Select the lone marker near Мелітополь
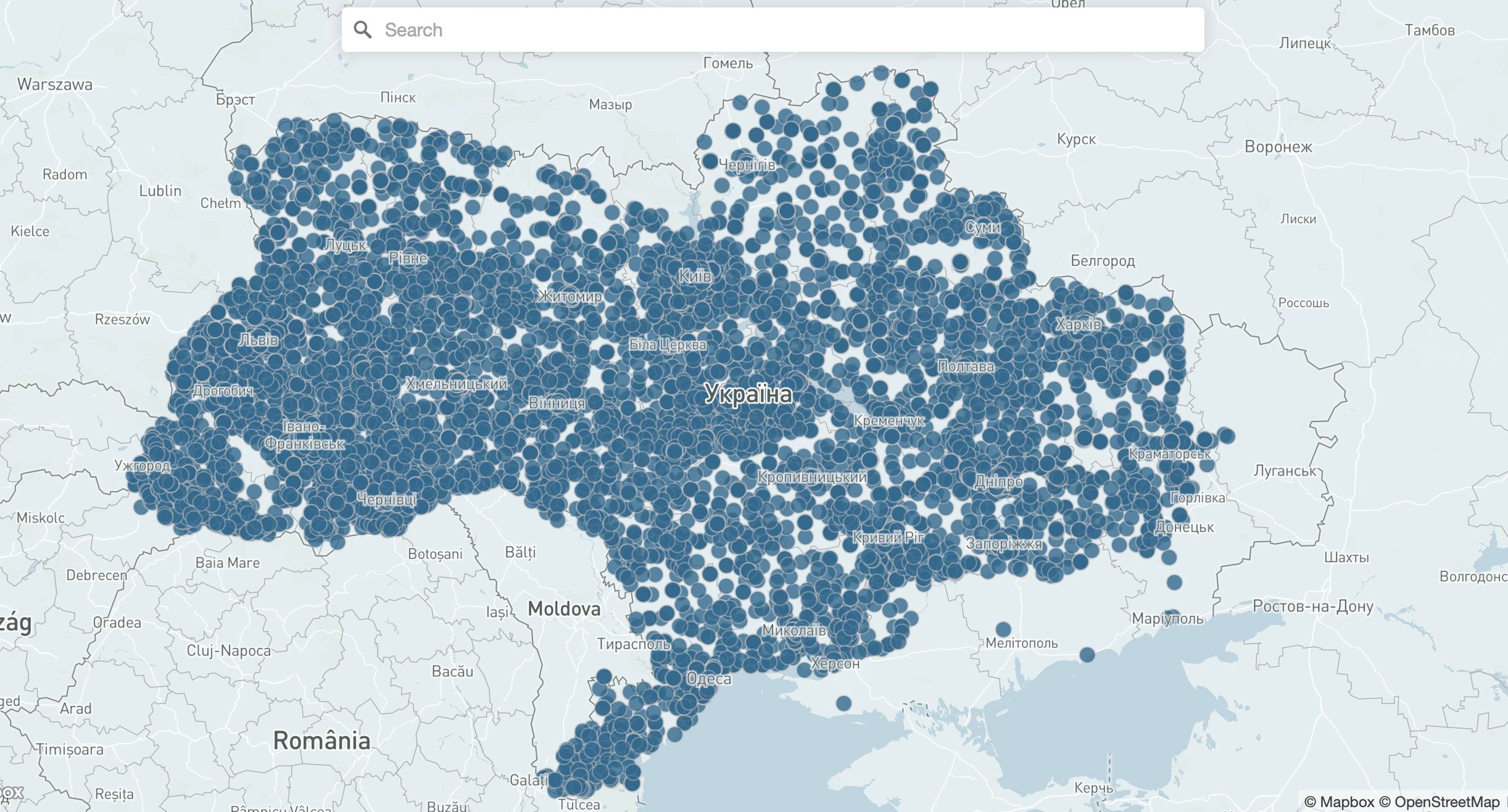The image size is (1508, 812). (1003, 629)
